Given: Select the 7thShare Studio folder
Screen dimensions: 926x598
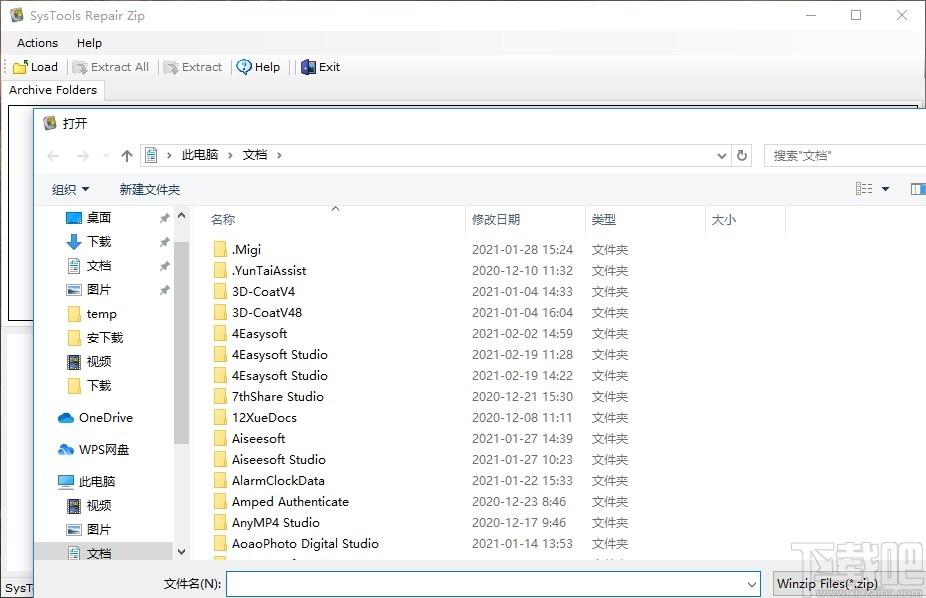Looking at the screenshot, I should pyautogui.click(x=278, y=397).
